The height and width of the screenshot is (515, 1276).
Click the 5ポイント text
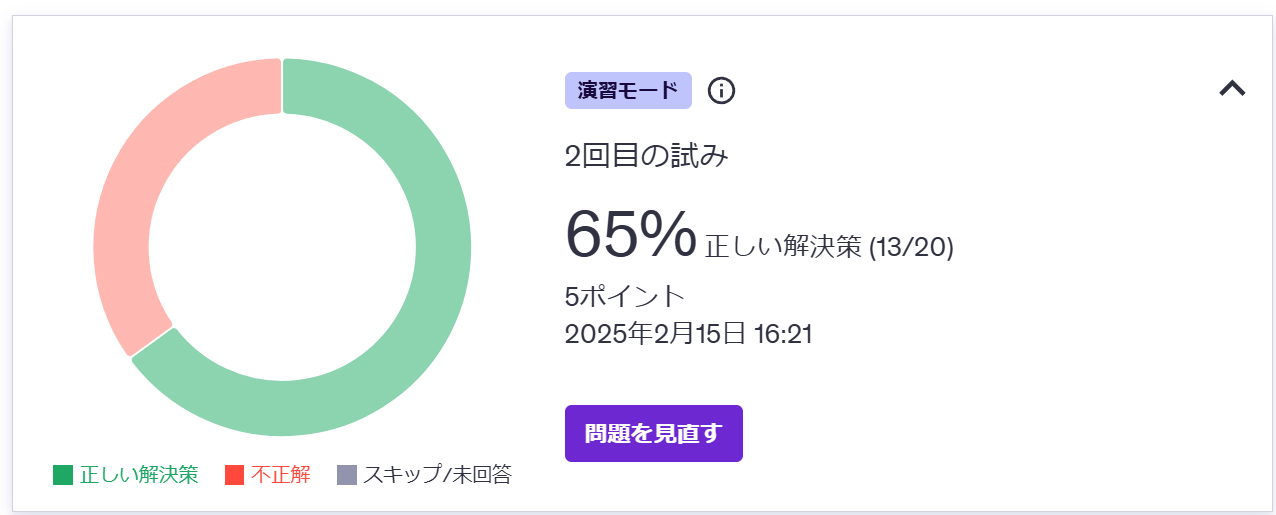pyautogui.click(x=625, y=297)
